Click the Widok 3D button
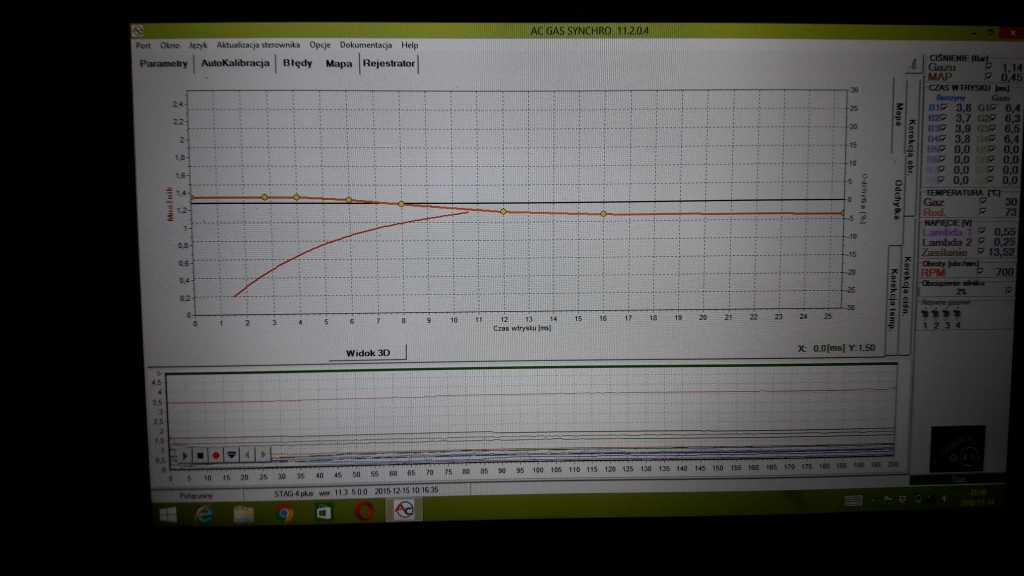The image size is (1024, 576). click(x=367, y=353)
